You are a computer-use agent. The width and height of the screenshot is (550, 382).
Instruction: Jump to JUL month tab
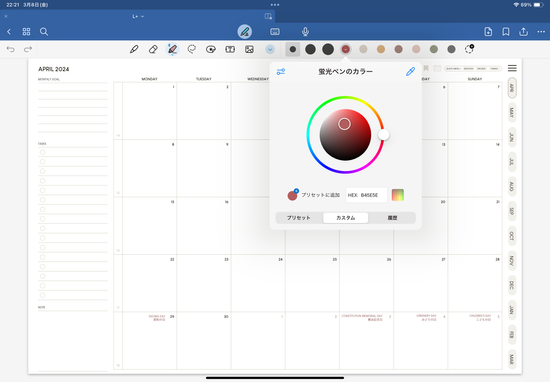tap(512, 162)
